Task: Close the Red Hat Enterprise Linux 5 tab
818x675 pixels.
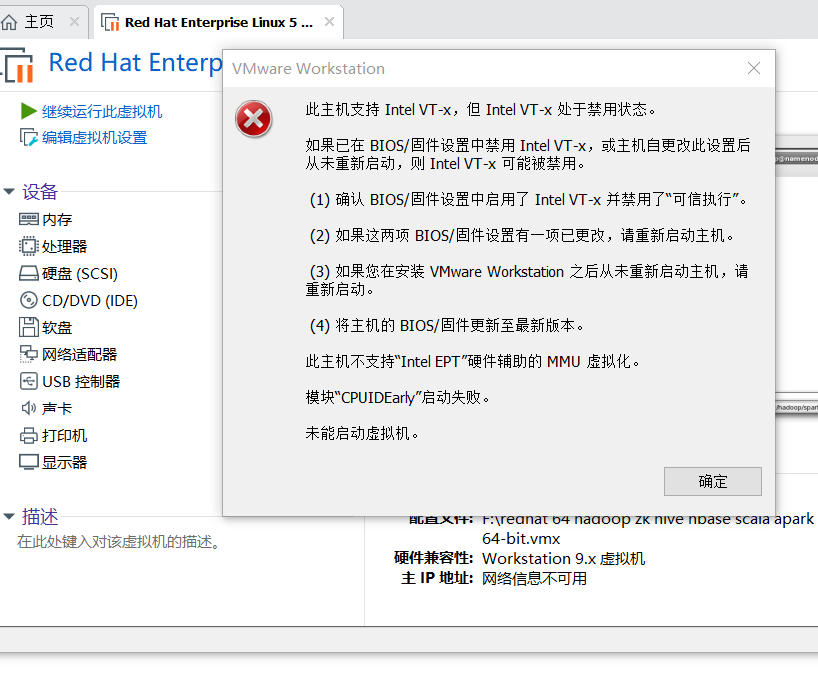Action: pyautogui.click(x=329, y=21)
